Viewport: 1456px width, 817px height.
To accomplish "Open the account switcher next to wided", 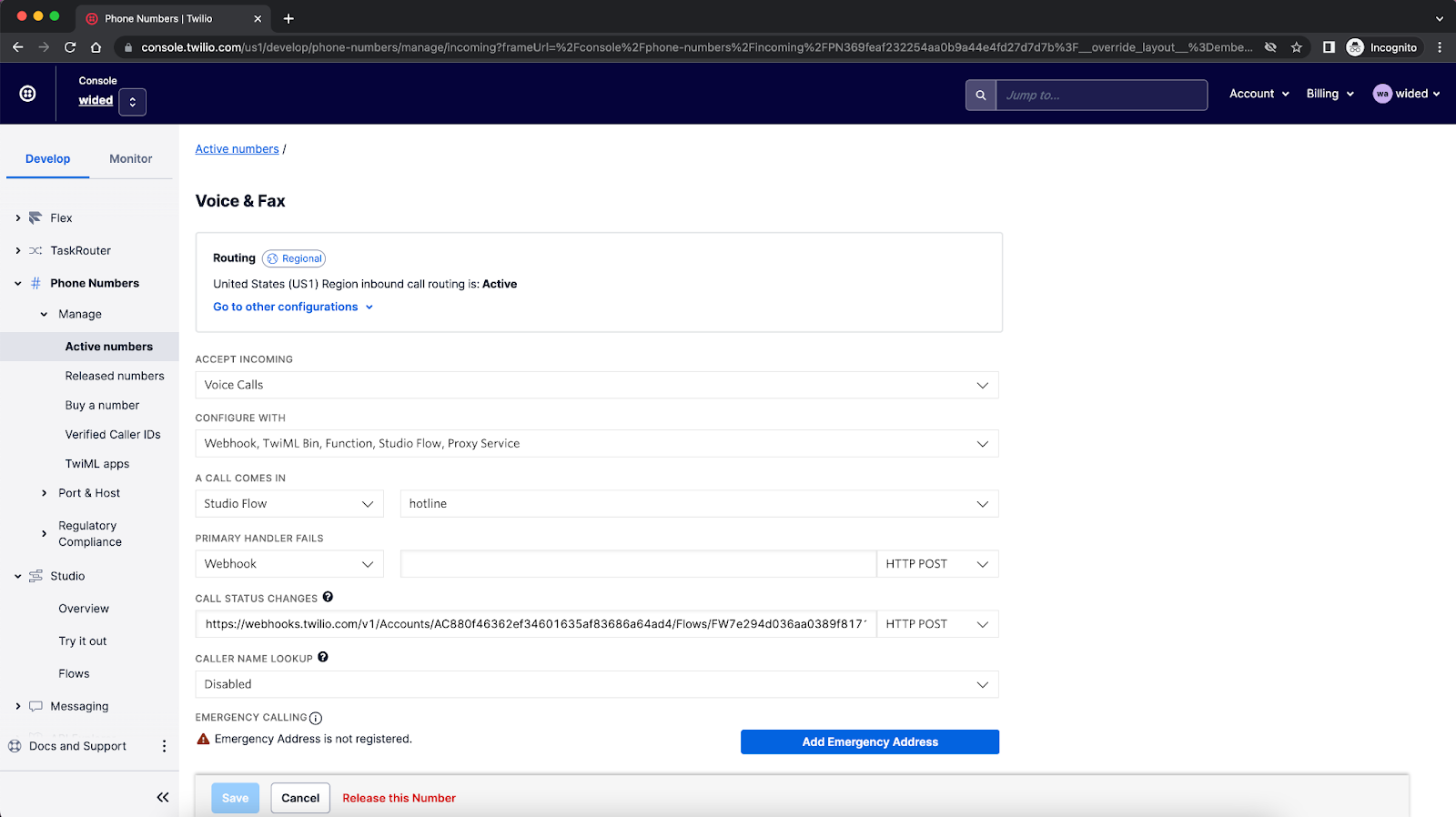I will click(133, 102).
